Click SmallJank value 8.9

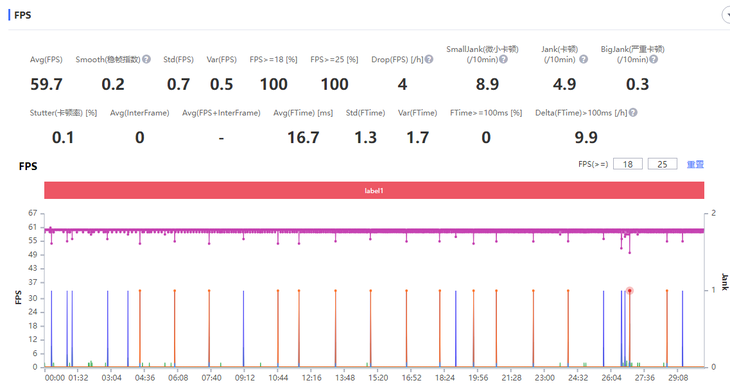(487, 84)
